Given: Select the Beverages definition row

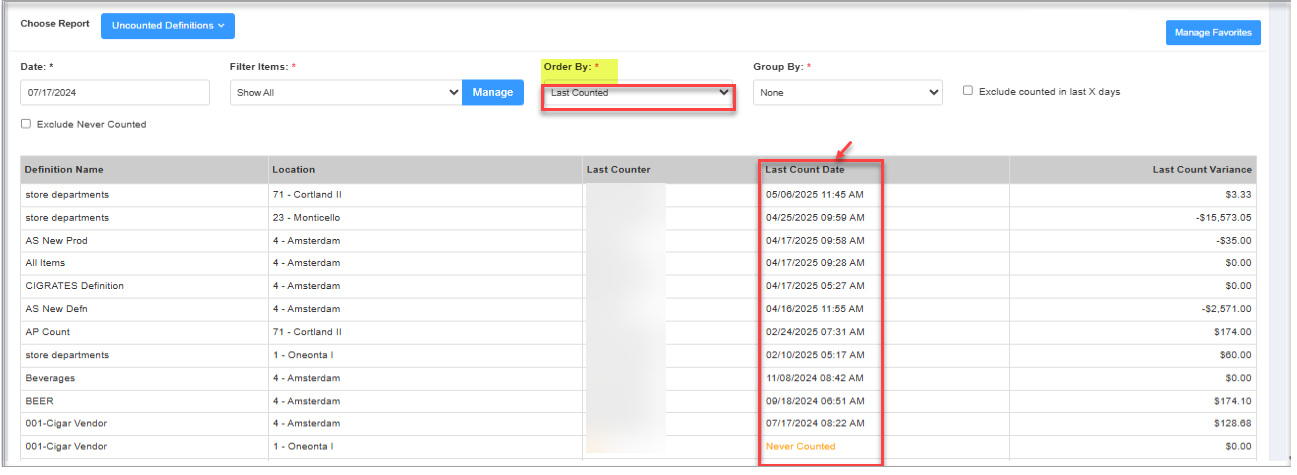Looking at the screenshot, I should (x=50, y=378).
